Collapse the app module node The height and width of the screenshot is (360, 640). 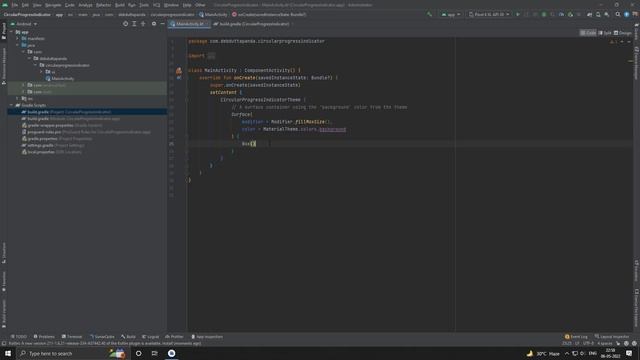pyautogui.click(x=11, y=32)
